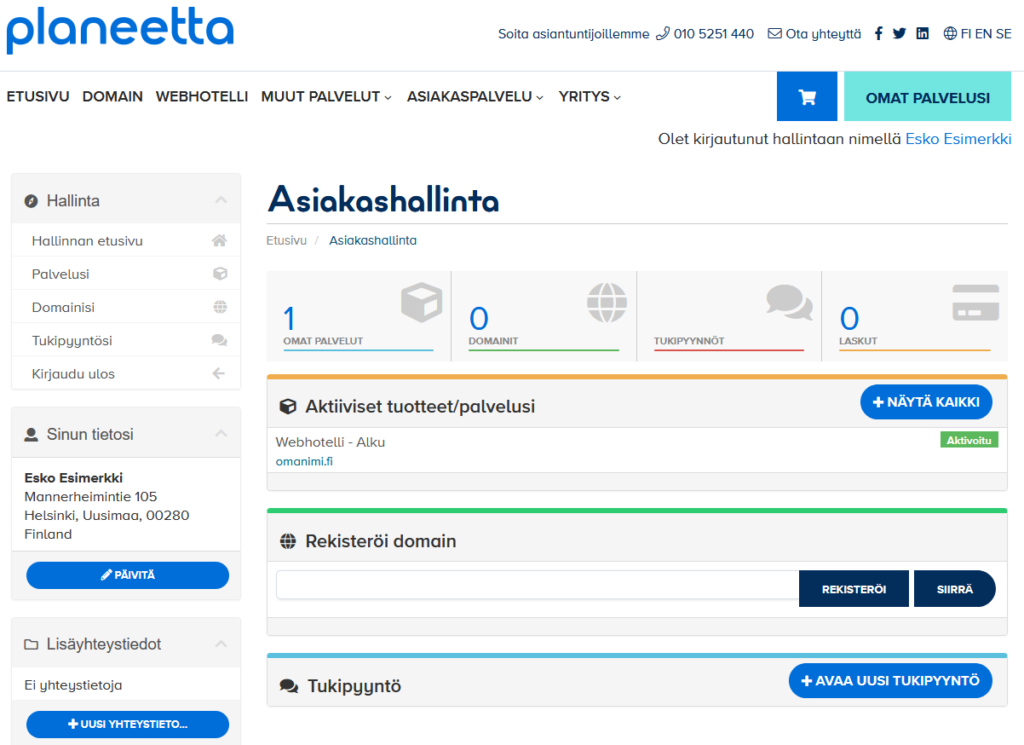The height and width of the screenshot is (745, 1024).
Task: Open the LinkedIn profile icon
Action: [922, 33]
